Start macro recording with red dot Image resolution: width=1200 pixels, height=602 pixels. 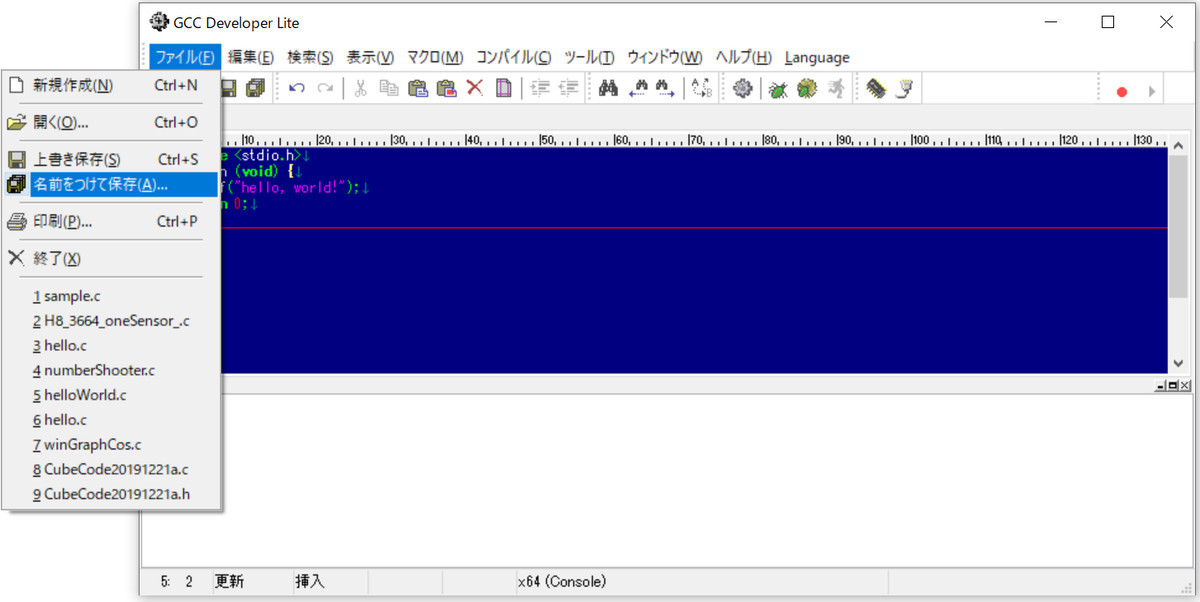(1122, 91)
